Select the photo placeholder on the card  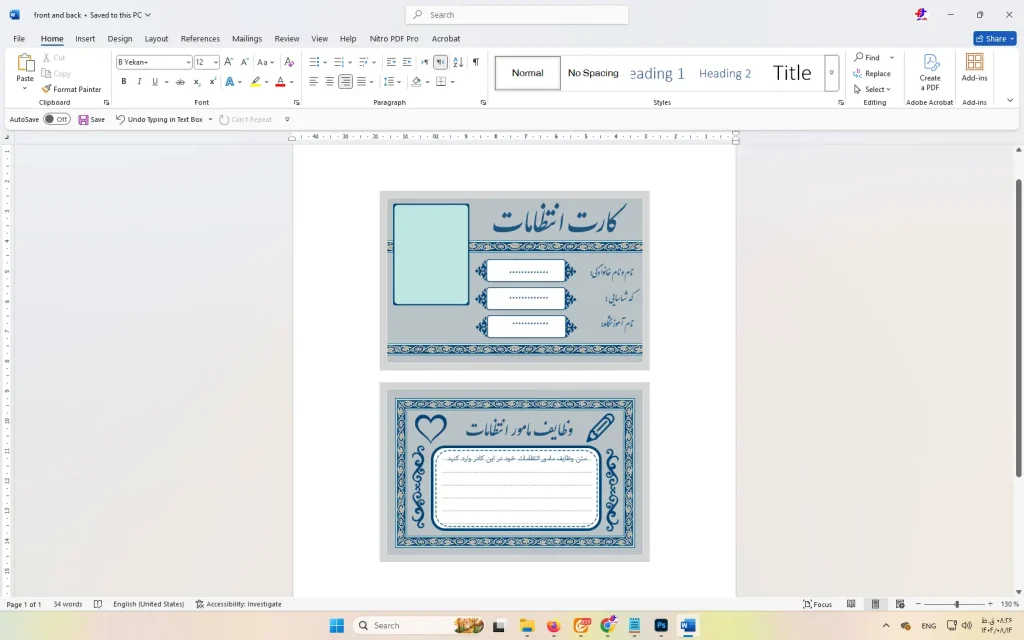click(431, 254)
